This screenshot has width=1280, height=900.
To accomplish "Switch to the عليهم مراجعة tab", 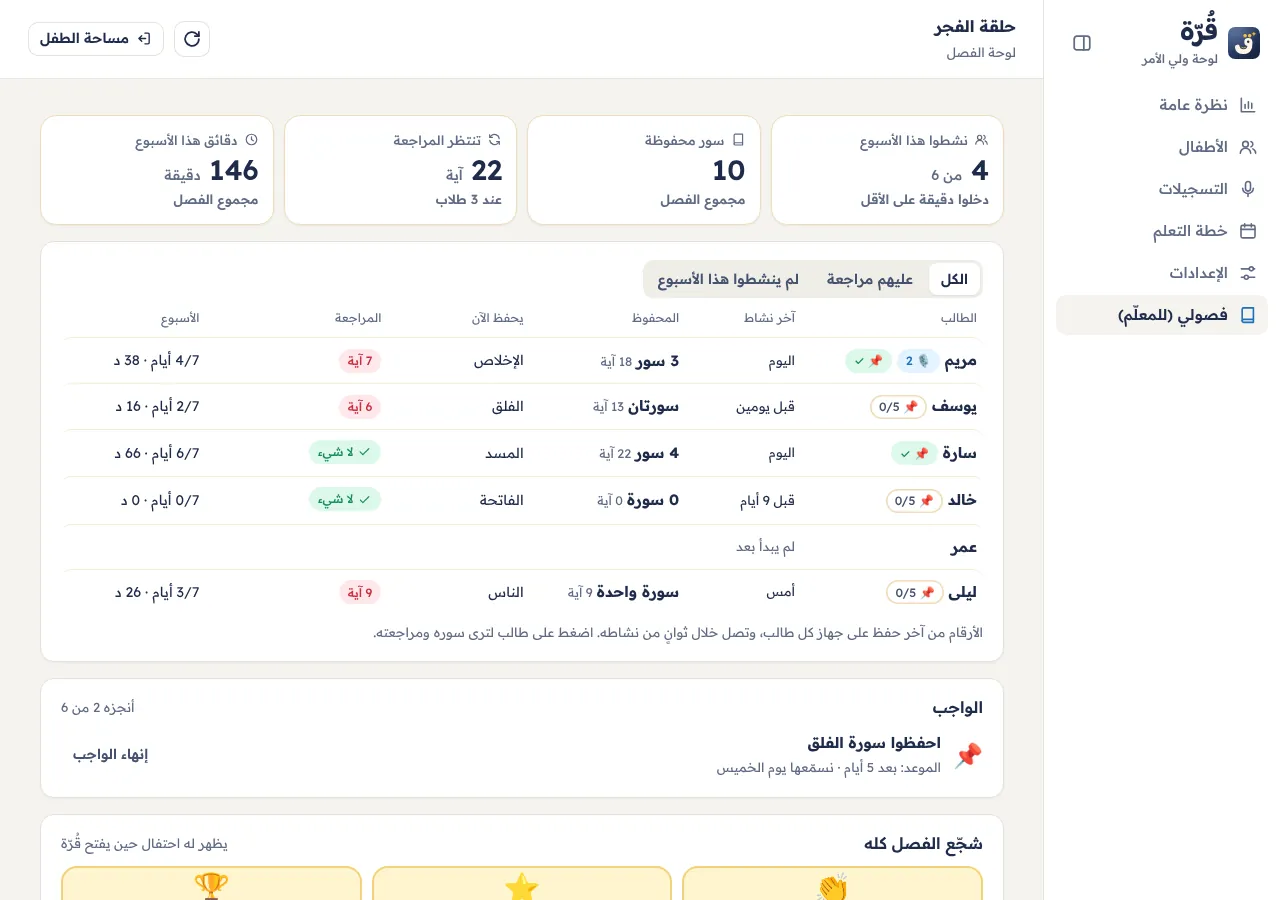I will pyautogui.click(x=870, y=280).
